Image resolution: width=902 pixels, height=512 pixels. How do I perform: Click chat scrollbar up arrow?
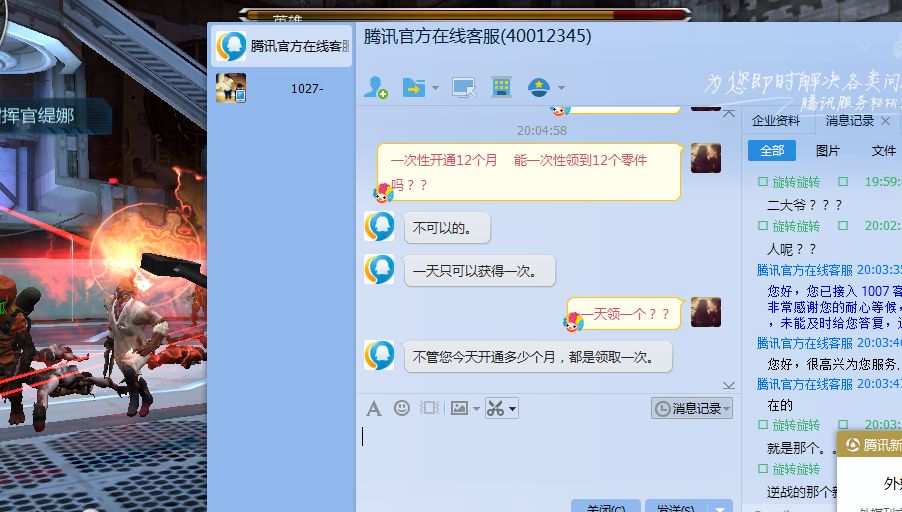pyautogui.click(x=729, y=113)
